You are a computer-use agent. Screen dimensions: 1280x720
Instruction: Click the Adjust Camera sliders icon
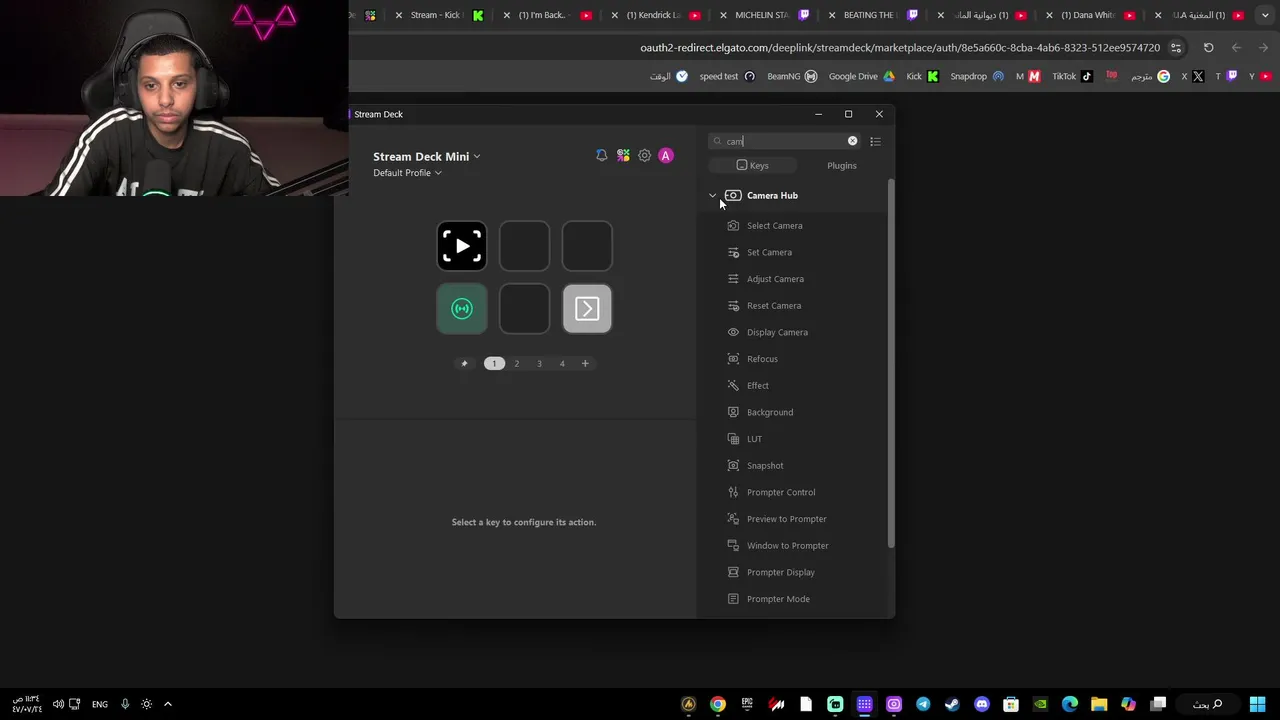[733, 279]
